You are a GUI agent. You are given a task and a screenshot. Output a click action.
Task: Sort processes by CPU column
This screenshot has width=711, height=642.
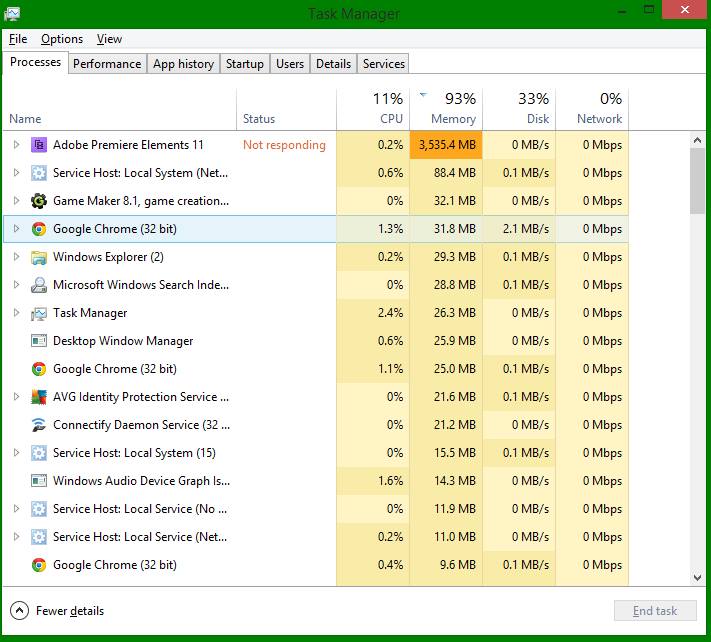coord(373,110)
